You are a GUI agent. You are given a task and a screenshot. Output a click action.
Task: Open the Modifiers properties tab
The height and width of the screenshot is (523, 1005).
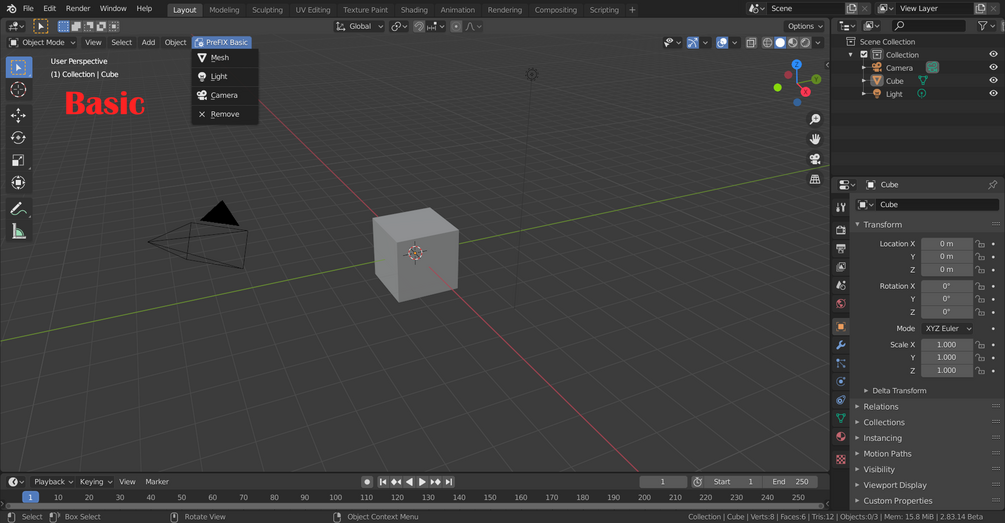coord(841,345)
